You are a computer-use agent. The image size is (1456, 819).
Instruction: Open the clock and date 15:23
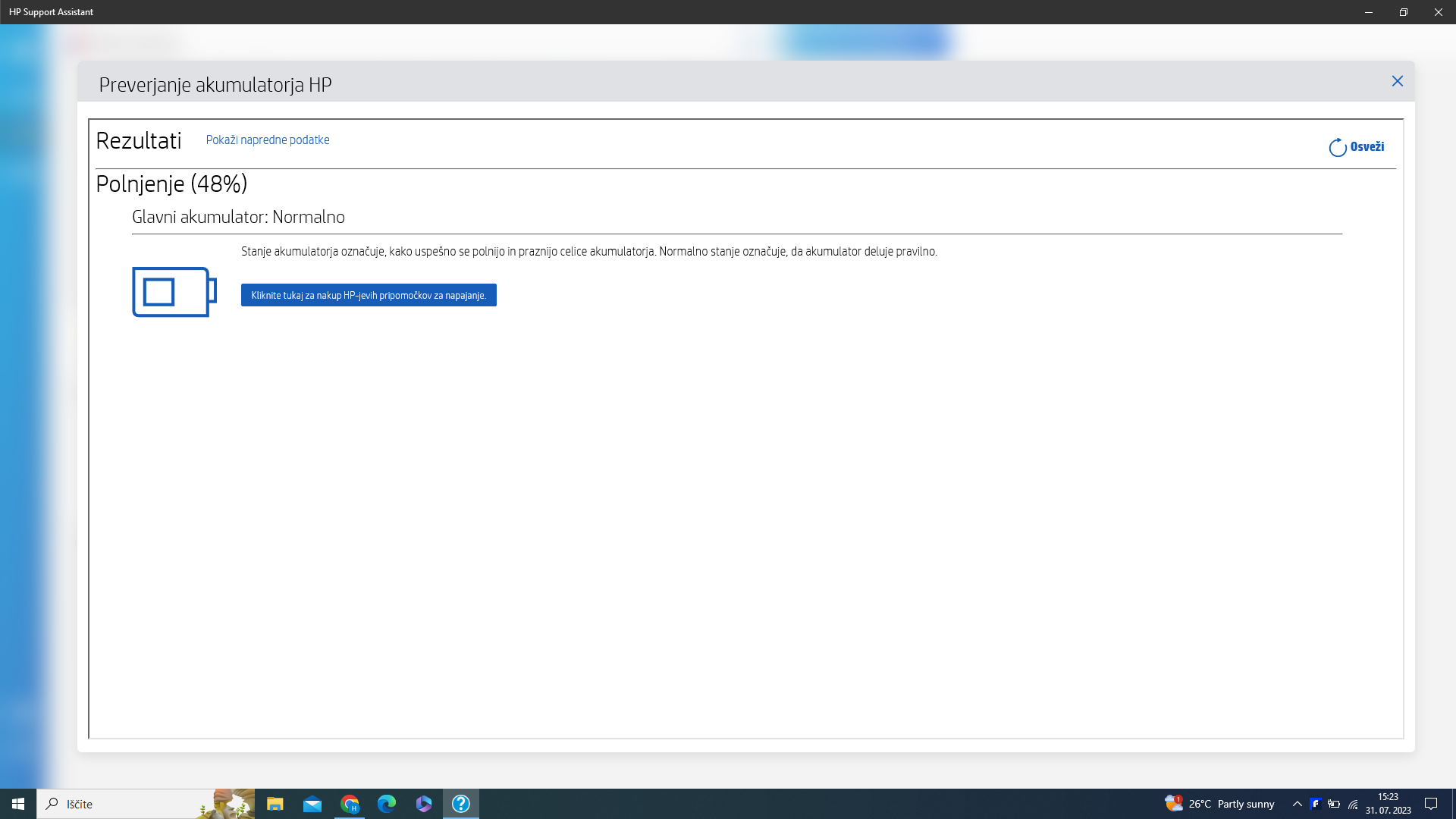pos(1389,804)
